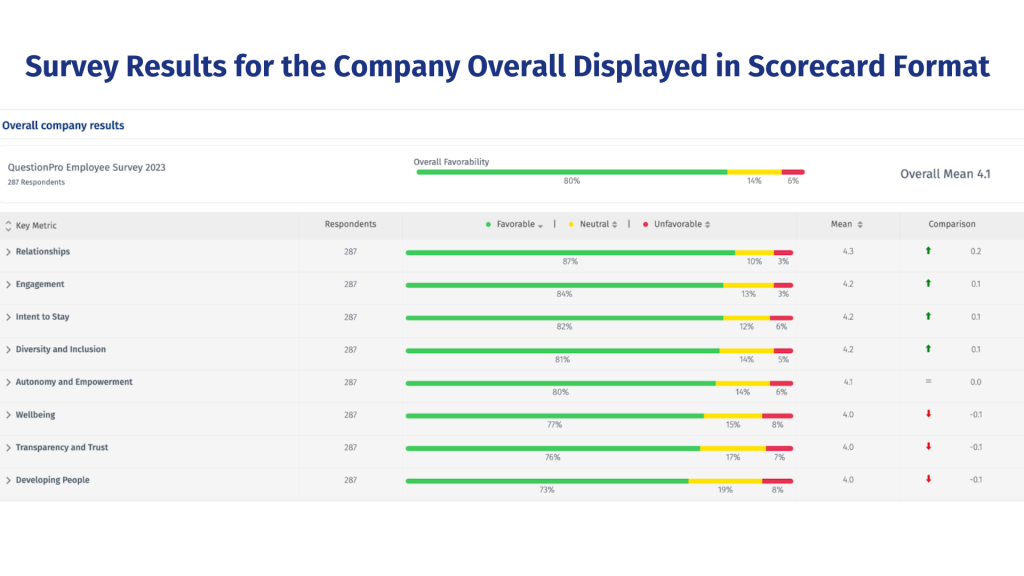Click the 0.2 comparison value

(976, 251)
